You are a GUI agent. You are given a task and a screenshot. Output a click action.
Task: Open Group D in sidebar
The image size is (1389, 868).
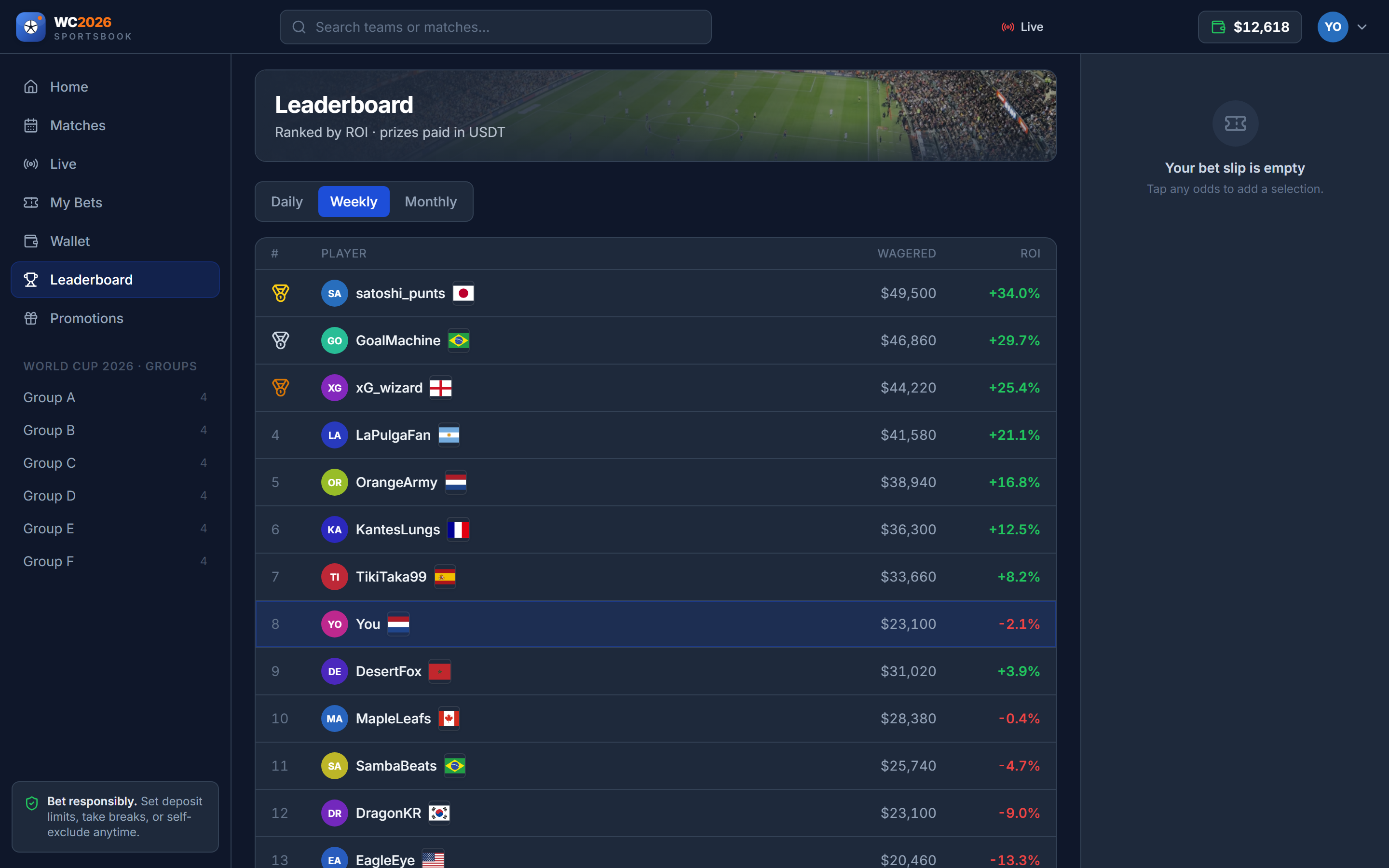click(115, 496)
